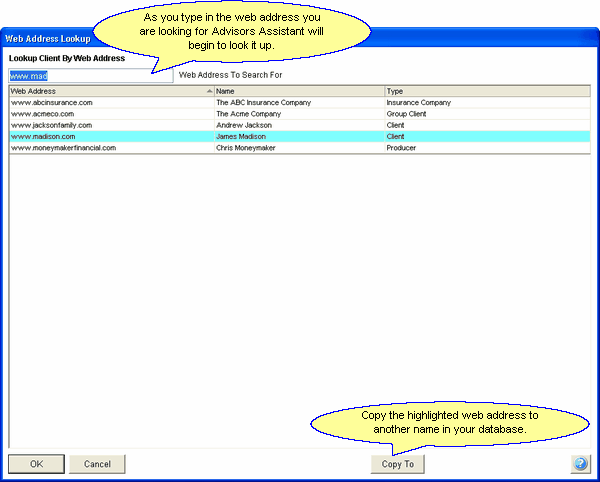The height and width of the screenshot is (482, 600).
Task: Focus the web address search input field
Action: pyautogui.click(x=90, y=75)
